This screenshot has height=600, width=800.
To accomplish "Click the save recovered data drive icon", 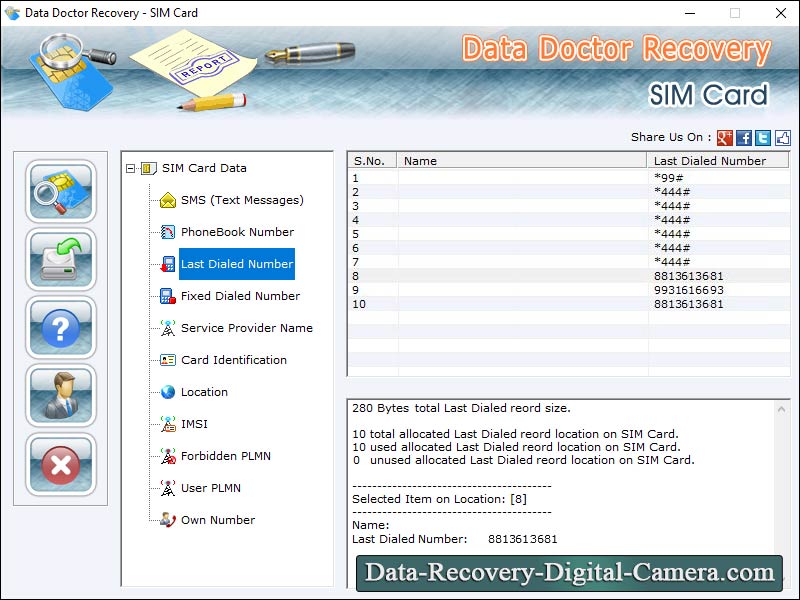I will coord(61,260).
